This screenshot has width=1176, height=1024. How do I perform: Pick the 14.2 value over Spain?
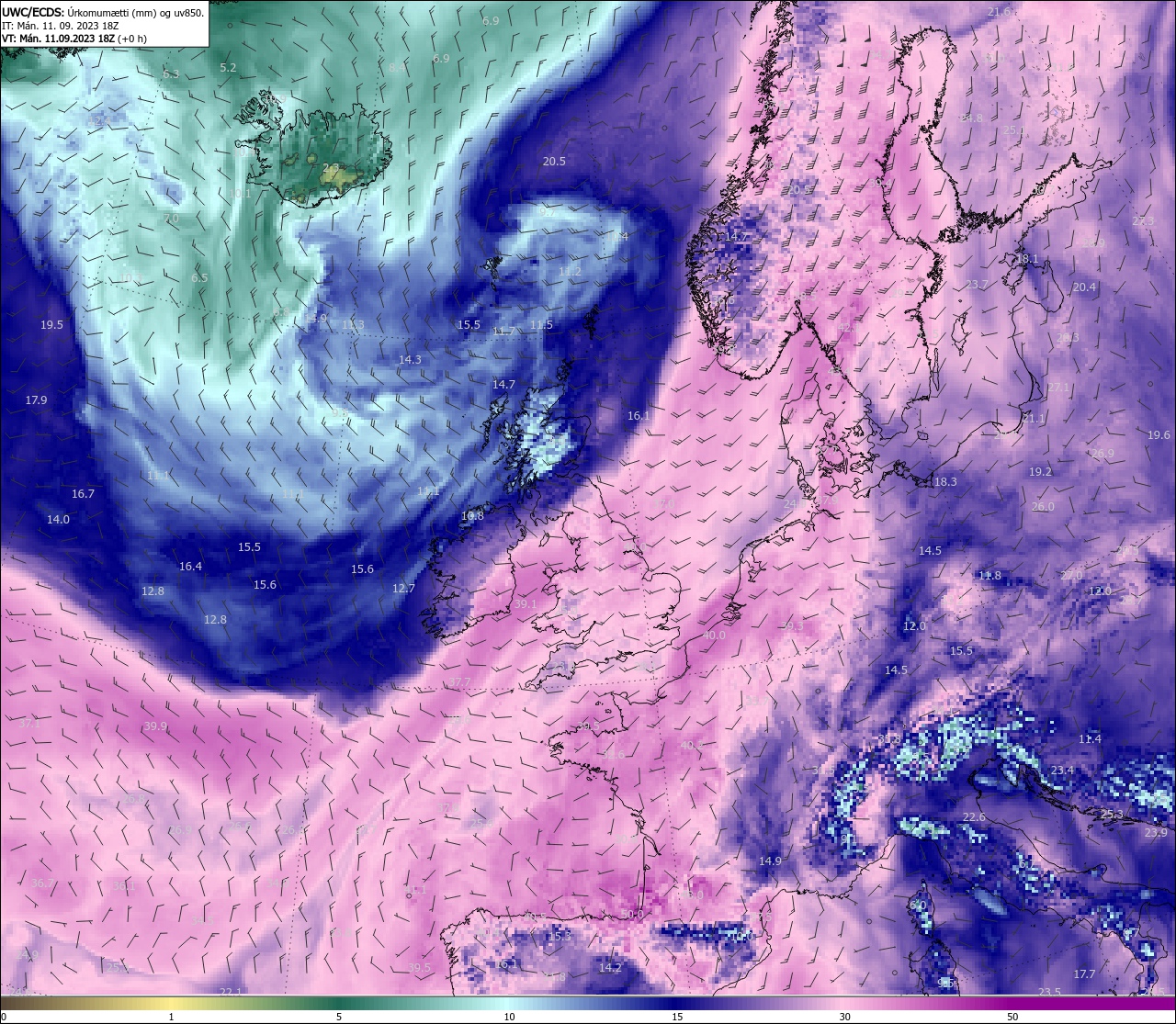pyautogui.click(x=610, y=968)
